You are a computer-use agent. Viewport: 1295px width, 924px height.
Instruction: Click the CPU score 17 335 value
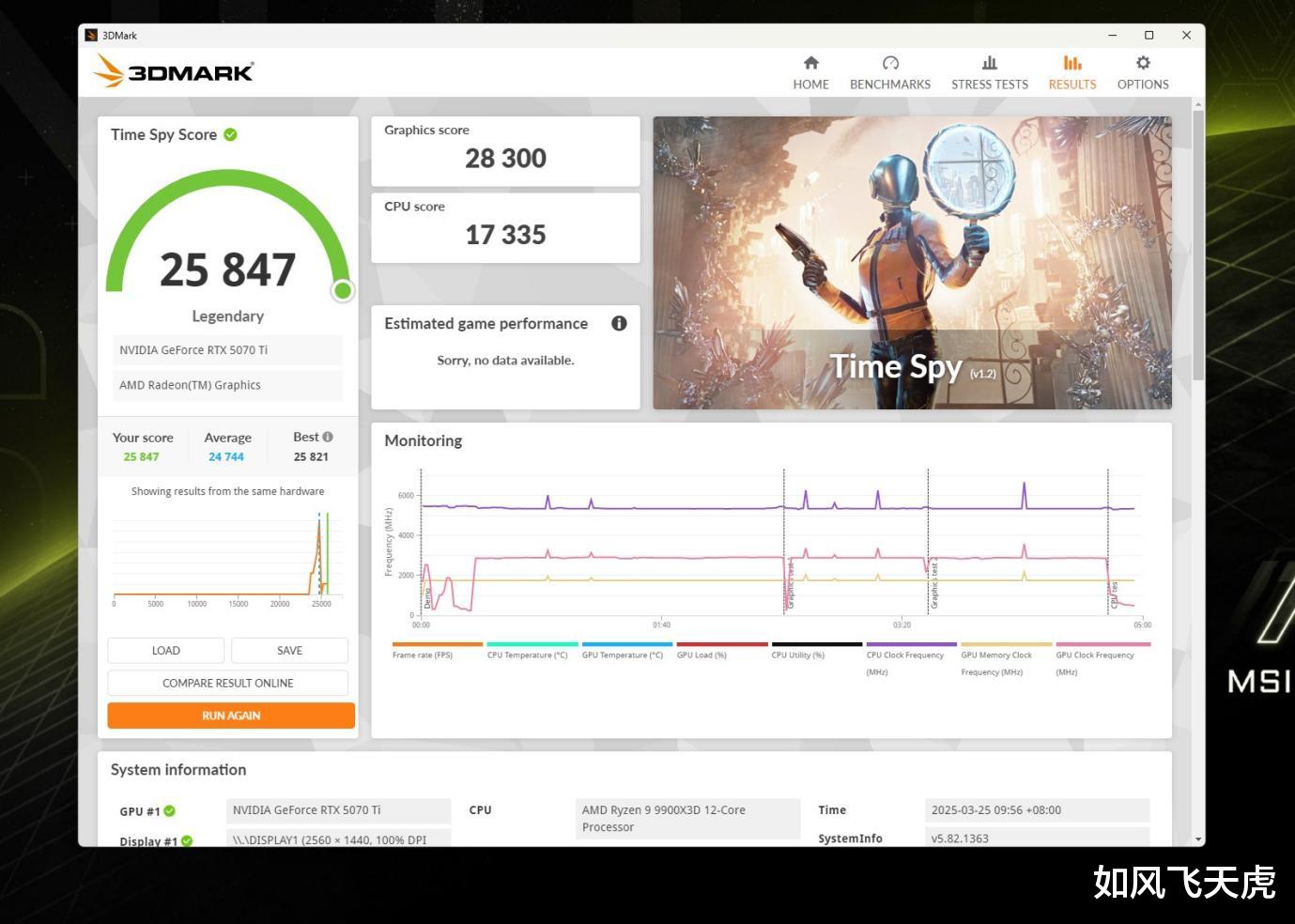(x=505, y=235)
